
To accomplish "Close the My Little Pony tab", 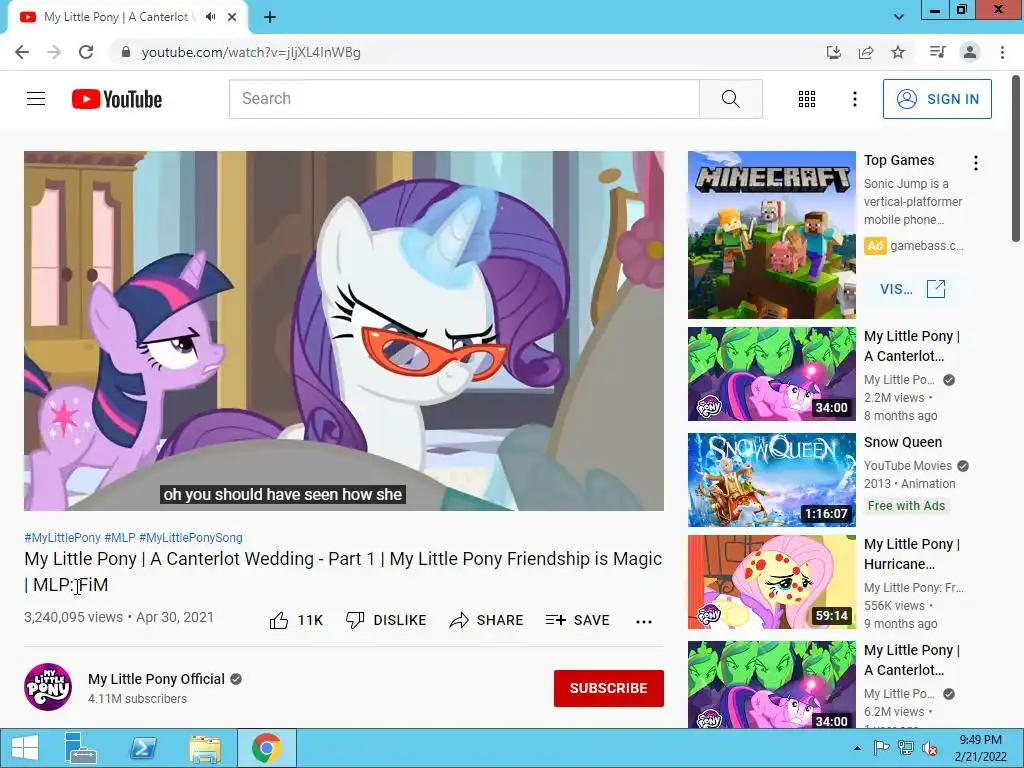I will click(x=232, y=17).
